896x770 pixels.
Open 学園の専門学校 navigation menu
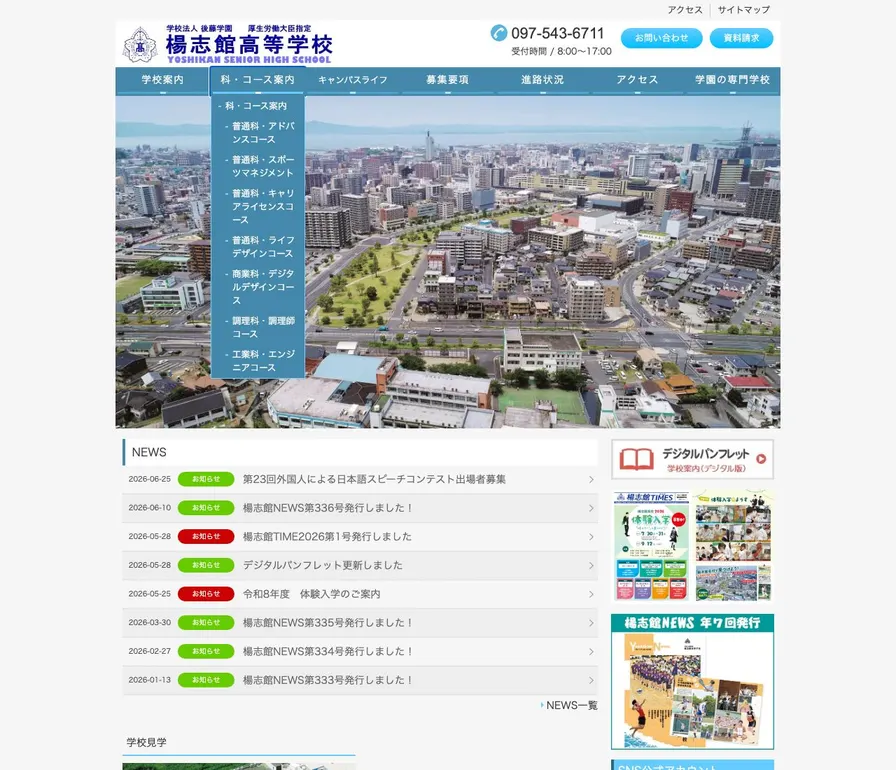[733, 80]
